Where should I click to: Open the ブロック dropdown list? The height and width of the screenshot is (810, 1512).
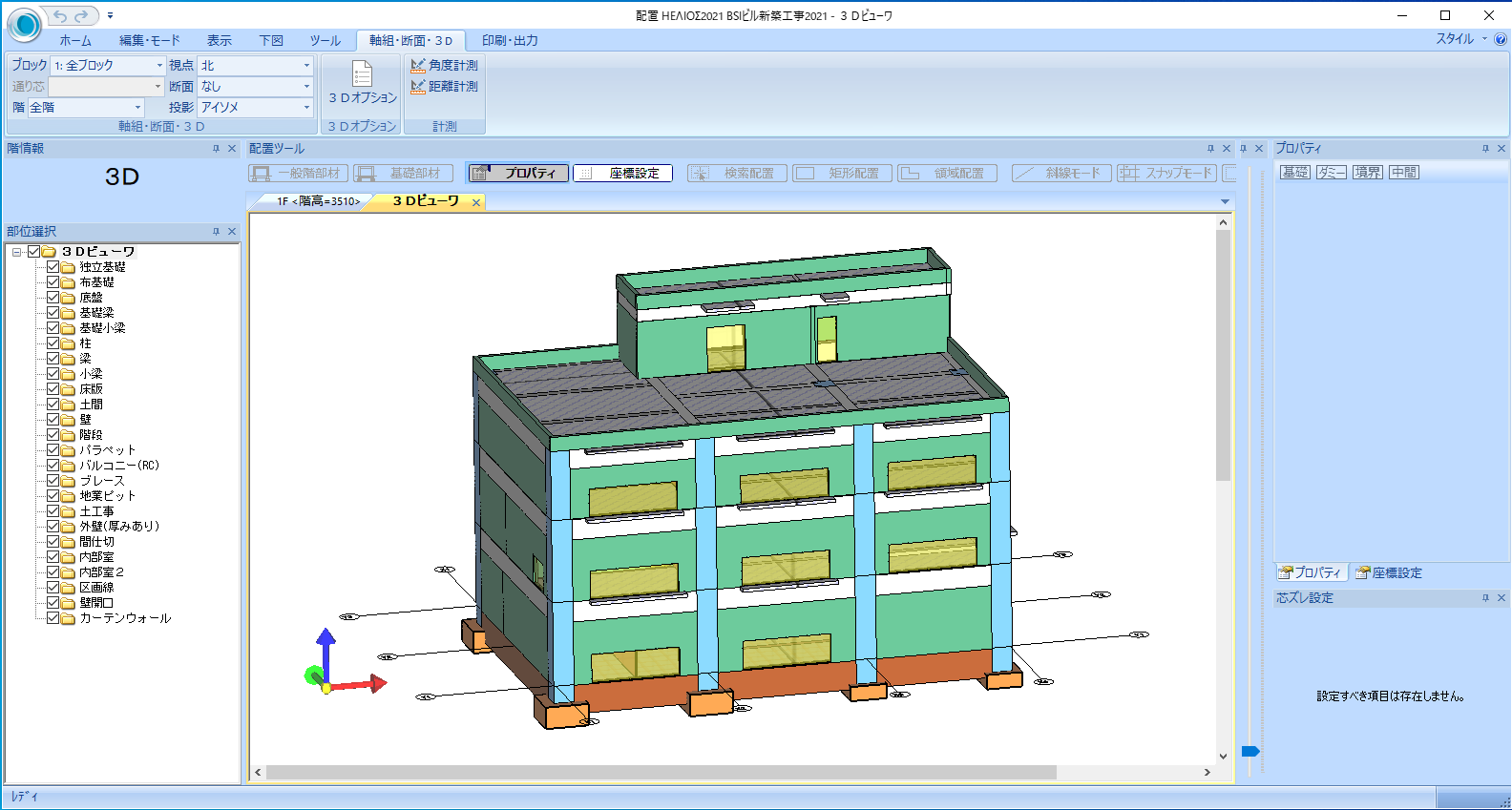click(159, 65)
